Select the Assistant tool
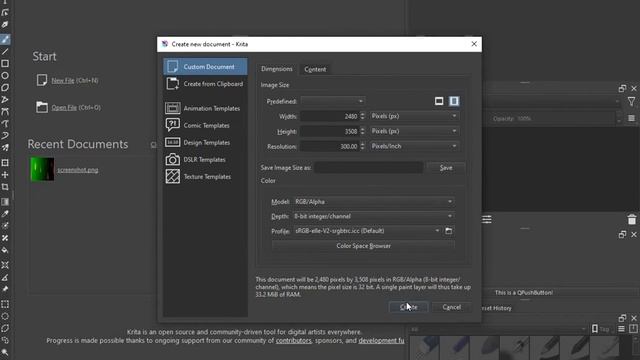 5,265
